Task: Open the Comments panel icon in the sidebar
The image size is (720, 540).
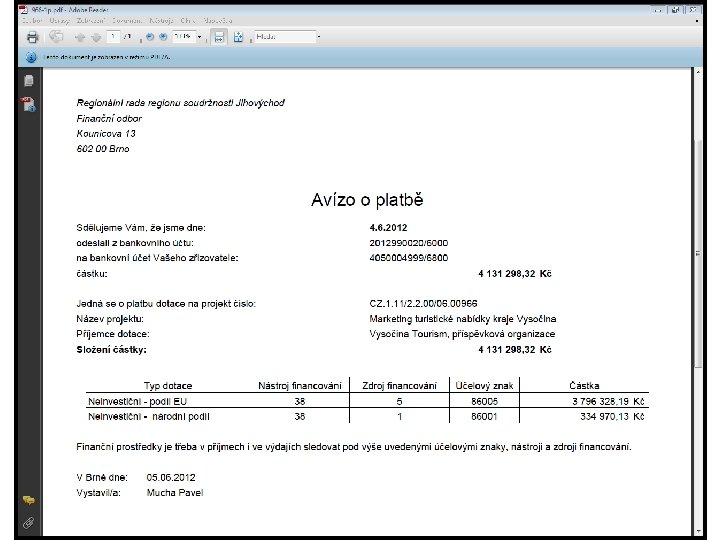Action: pos(28,500)
